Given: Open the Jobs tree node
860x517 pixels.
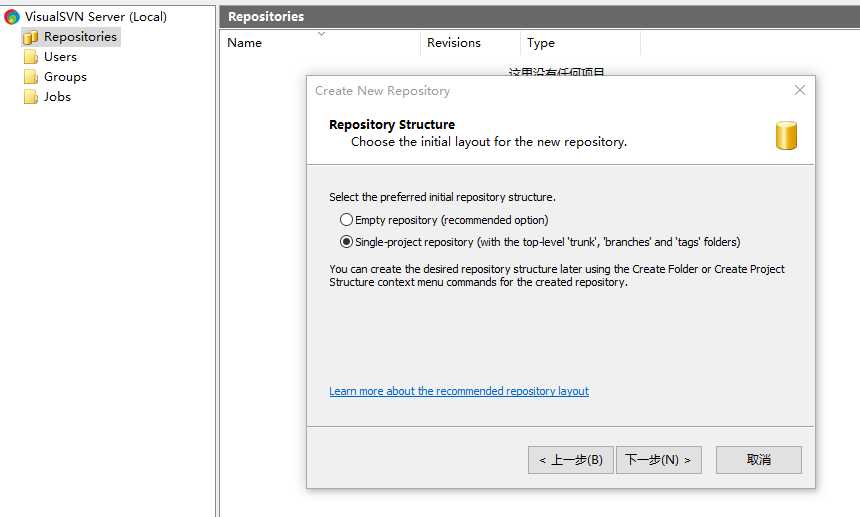Looking at the screenshot, I should [58, 97].
